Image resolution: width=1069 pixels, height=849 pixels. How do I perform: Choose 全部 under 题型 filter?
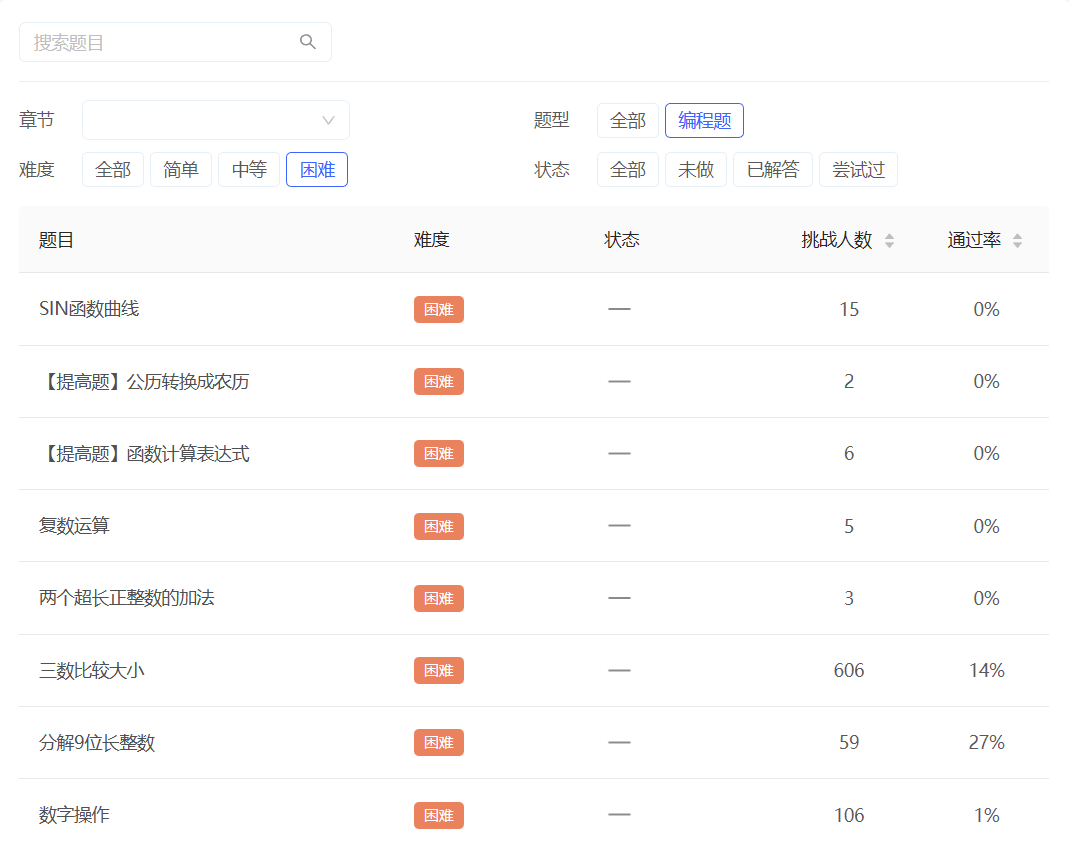628,121
